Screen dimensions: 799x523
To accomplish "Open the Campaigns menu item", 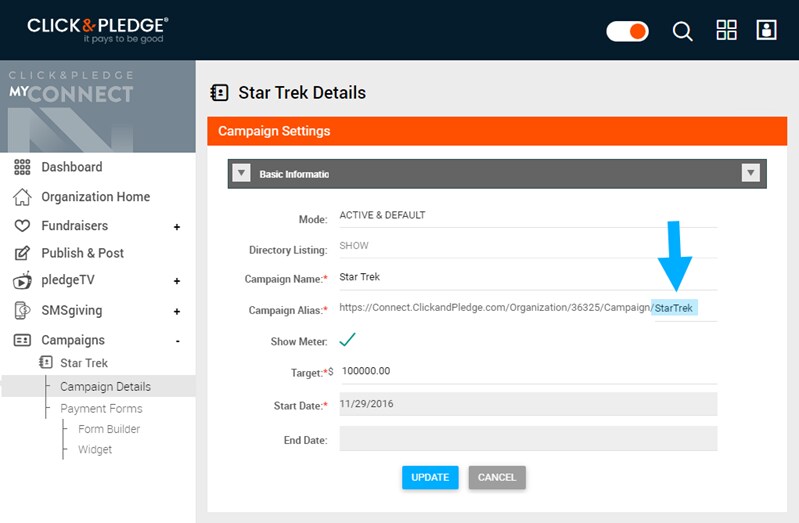I will (73, 340).
